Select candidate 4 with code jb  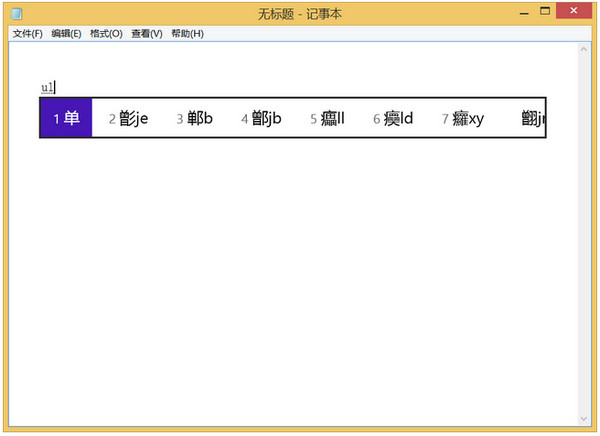tap(262, 118)
